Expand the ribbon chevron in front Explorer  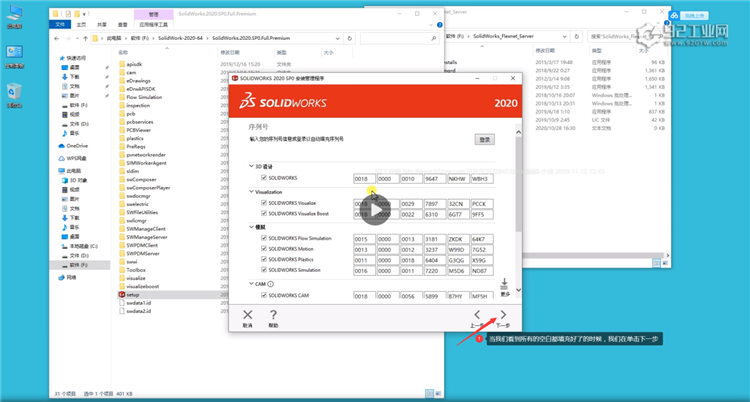click(x=433, y=24)
